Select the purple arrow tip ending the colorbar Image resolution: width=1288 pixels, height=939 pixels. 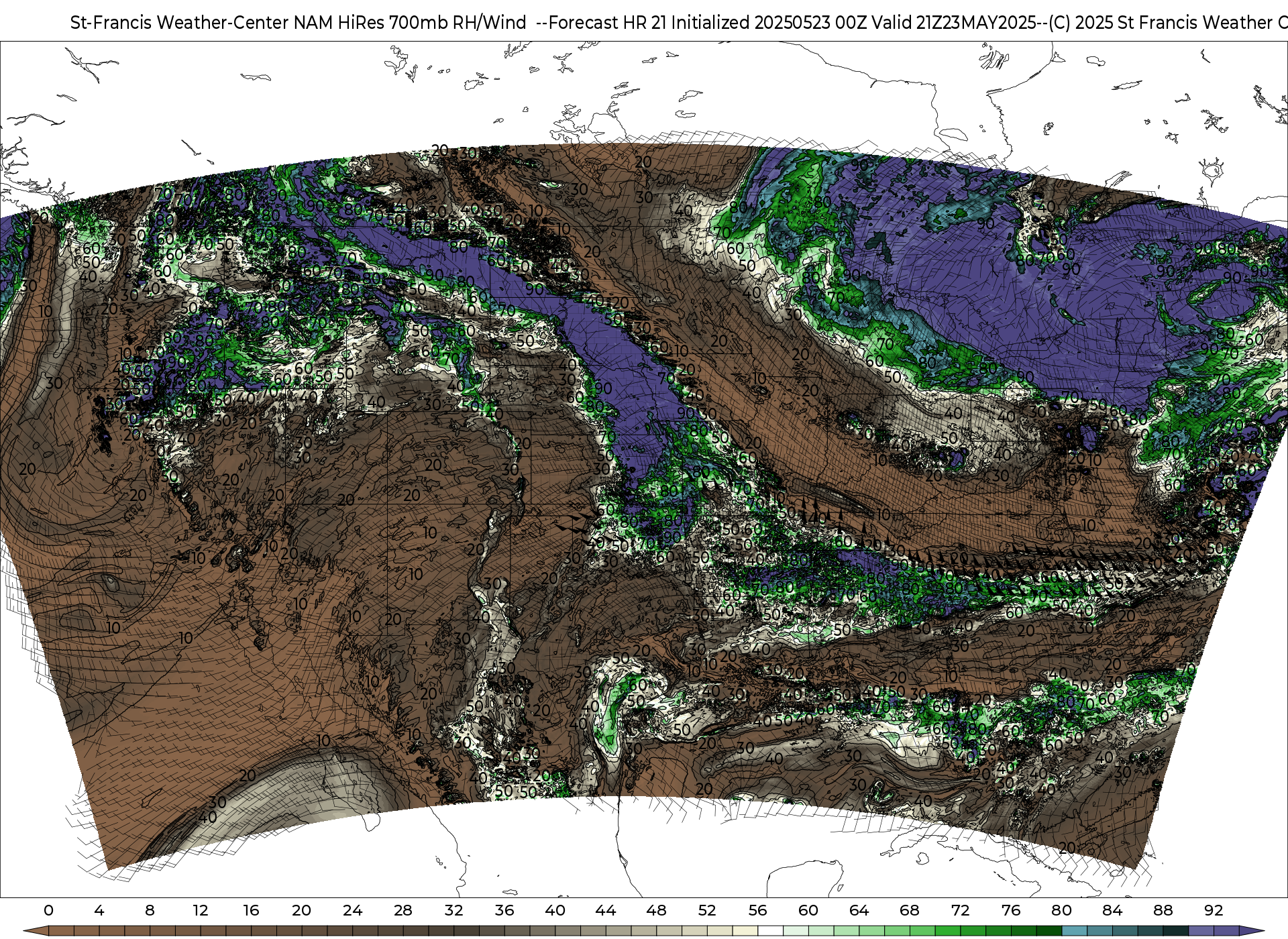[x=1250, y=931]
